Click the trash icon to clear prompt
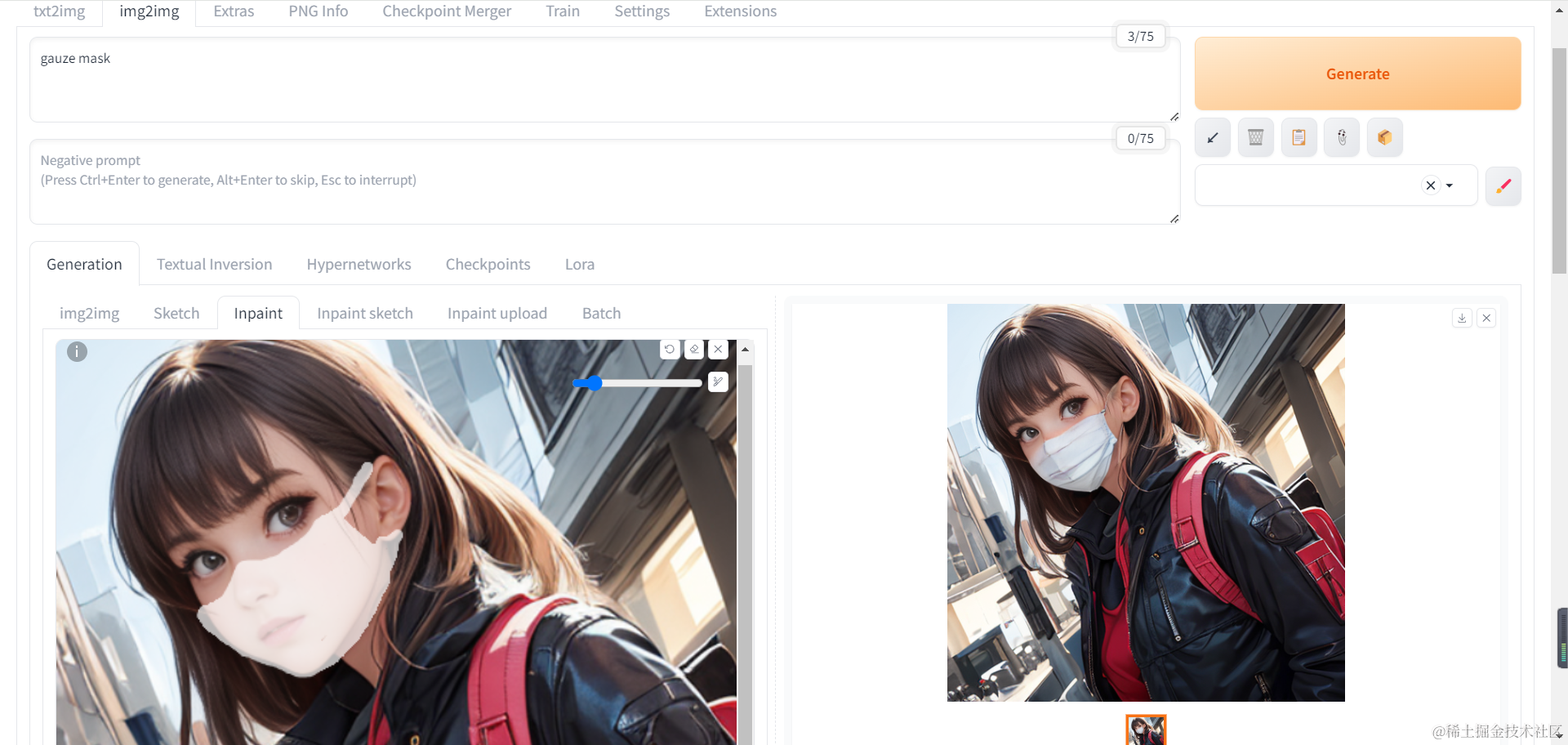 click(1256, 137)
